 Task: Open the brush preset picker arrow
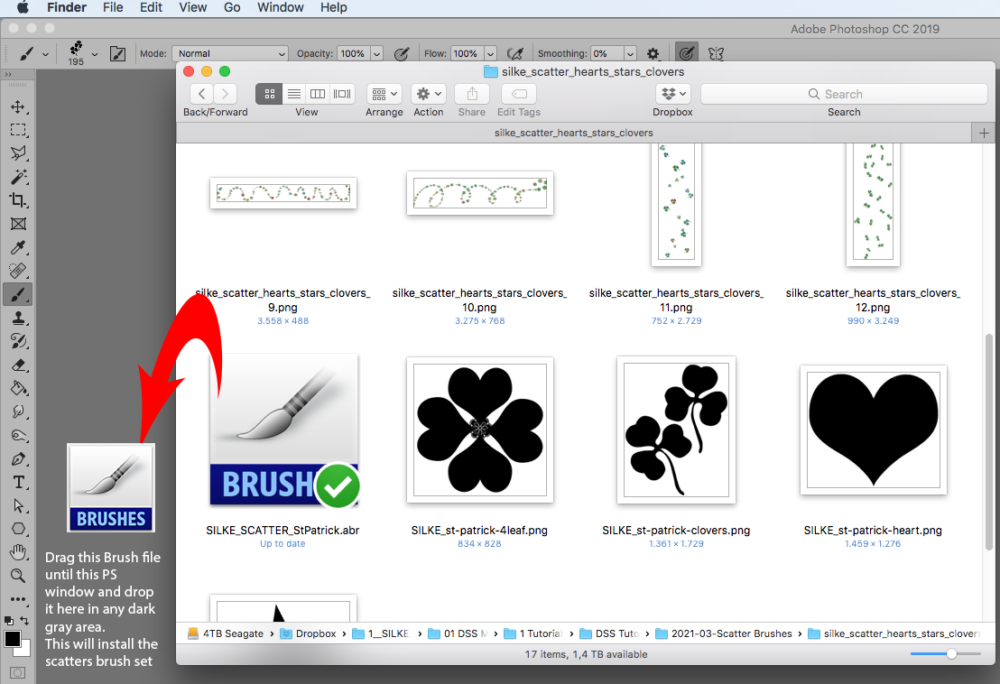94,55
